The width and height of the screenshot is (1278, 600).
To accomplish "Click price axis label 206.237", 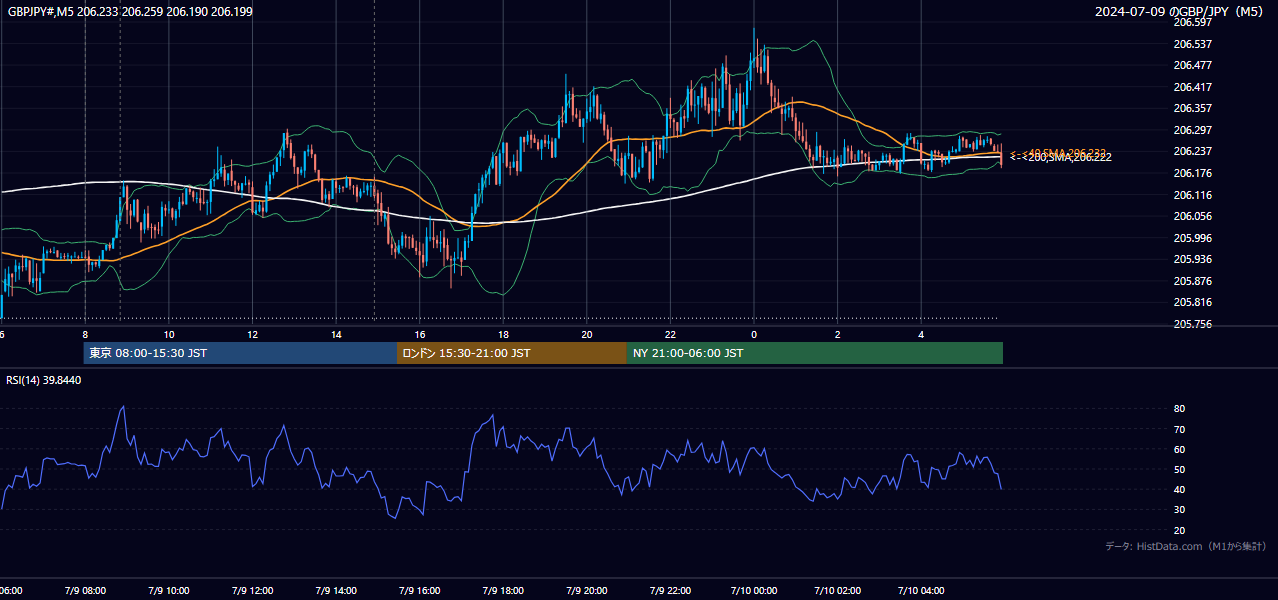I will 1192,151.
